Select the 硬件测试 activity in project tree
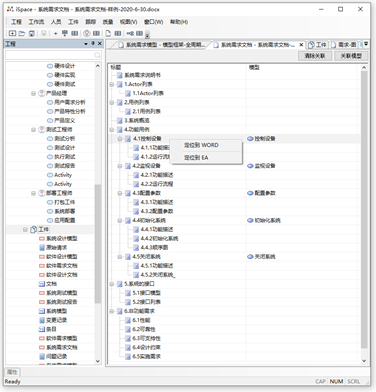The height and width of the screenshot is (392, 376). click(61, 84)
